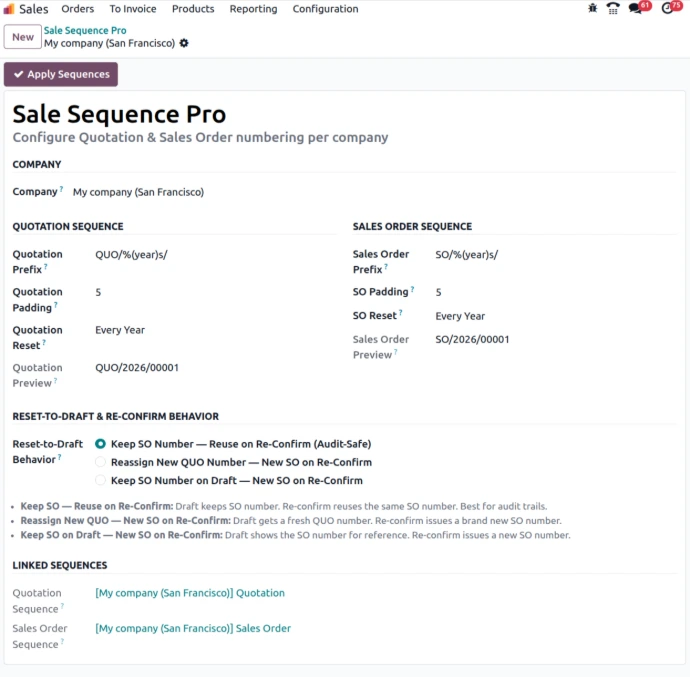Click the VoIP phone icon

[x=613, y=9]
